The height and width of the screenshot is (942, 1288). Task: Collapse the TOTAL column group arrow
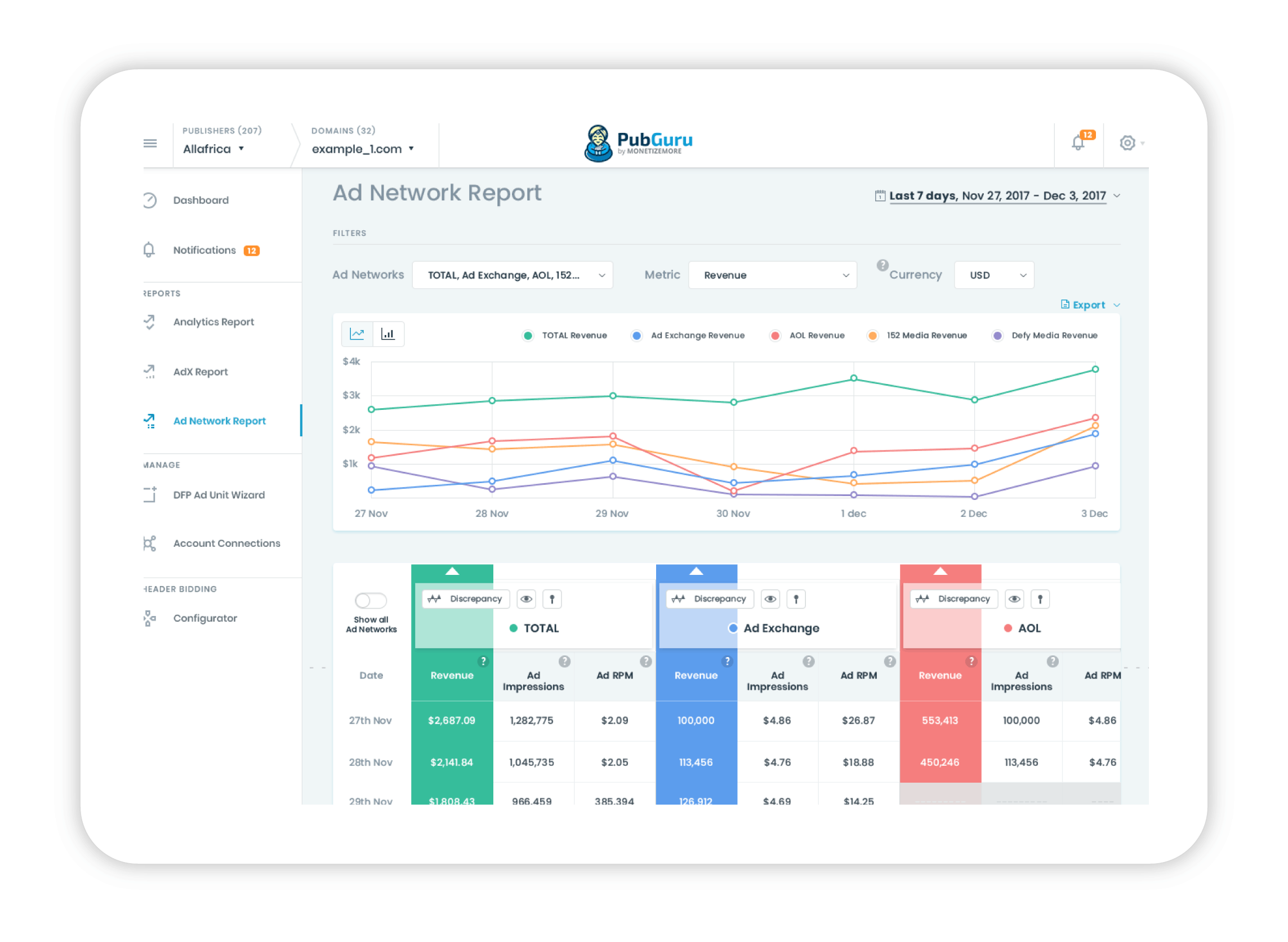(x=452, y=572)
